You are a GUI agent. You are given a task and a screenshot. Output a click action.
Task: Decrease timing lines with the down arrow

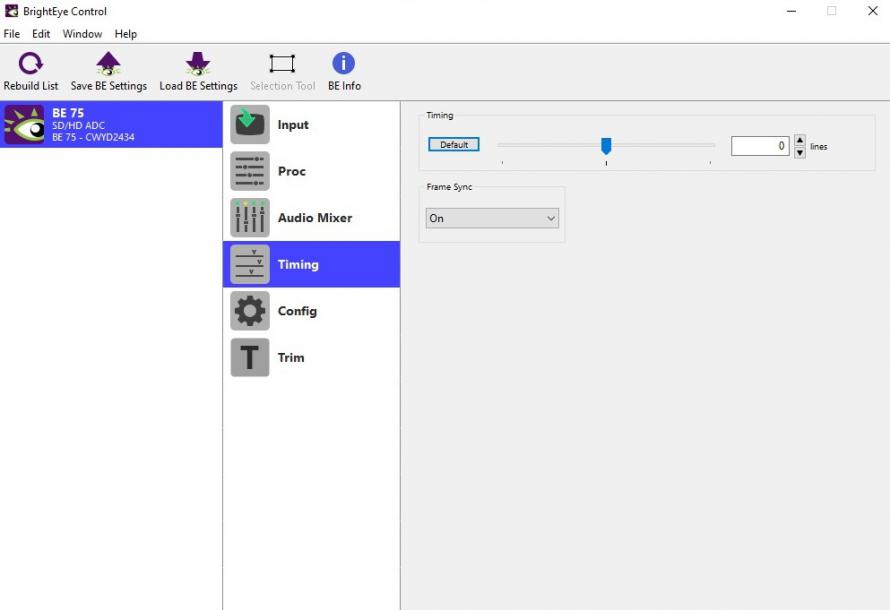[x=800, y=153]
